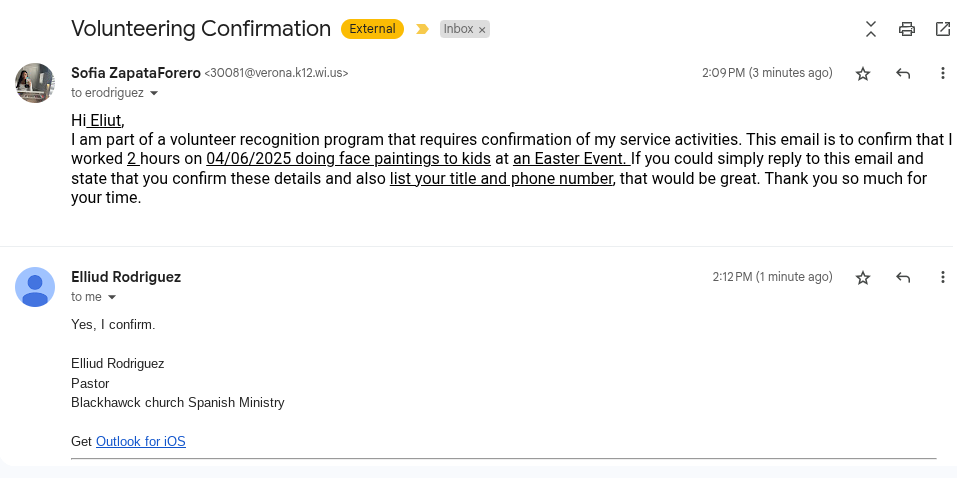Collapse all messages in the thread
This screenshot has width=957, height=478.
coord(871,29)
